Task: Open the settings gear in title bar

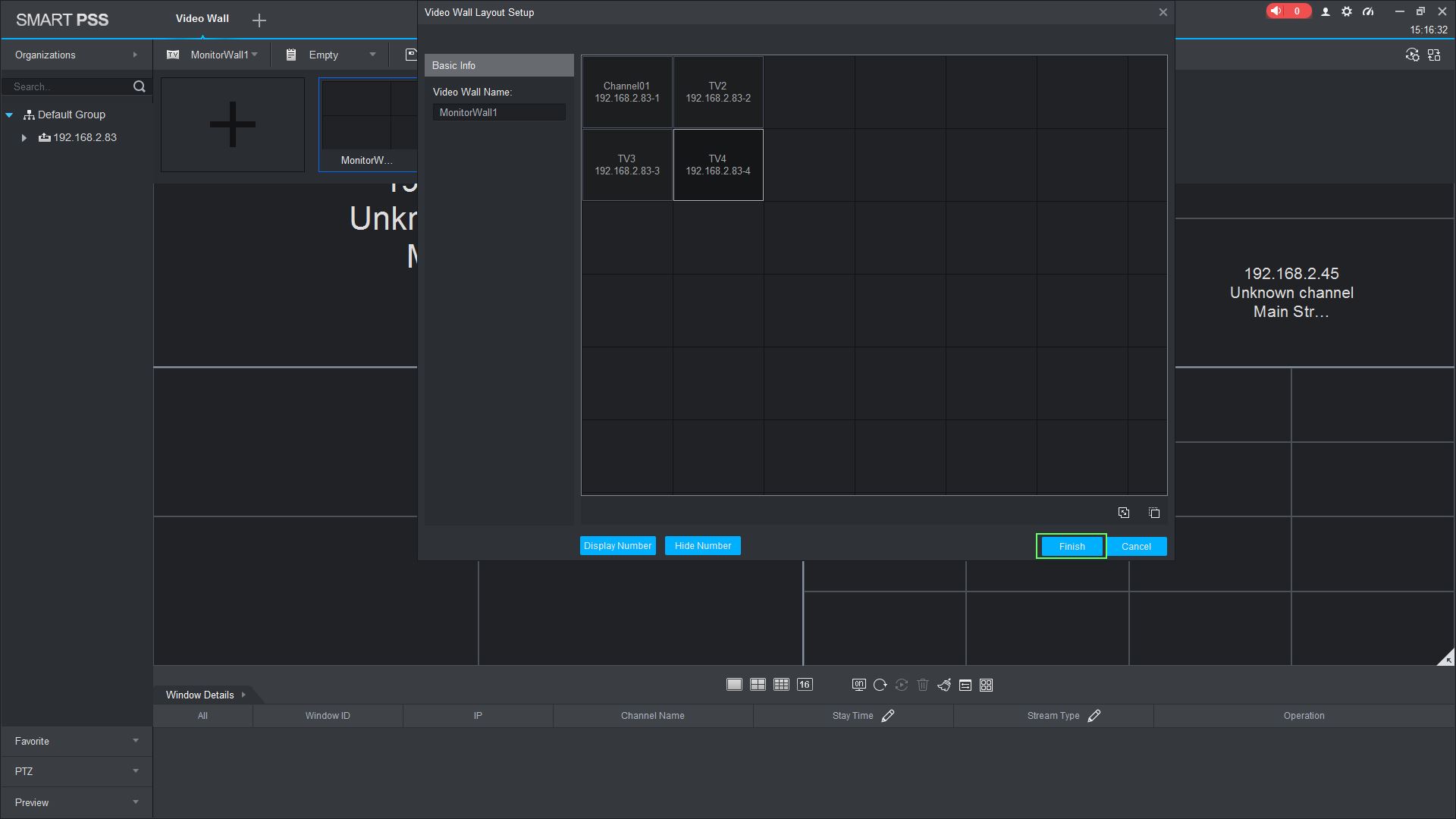Action: [x=1347, y=11]
